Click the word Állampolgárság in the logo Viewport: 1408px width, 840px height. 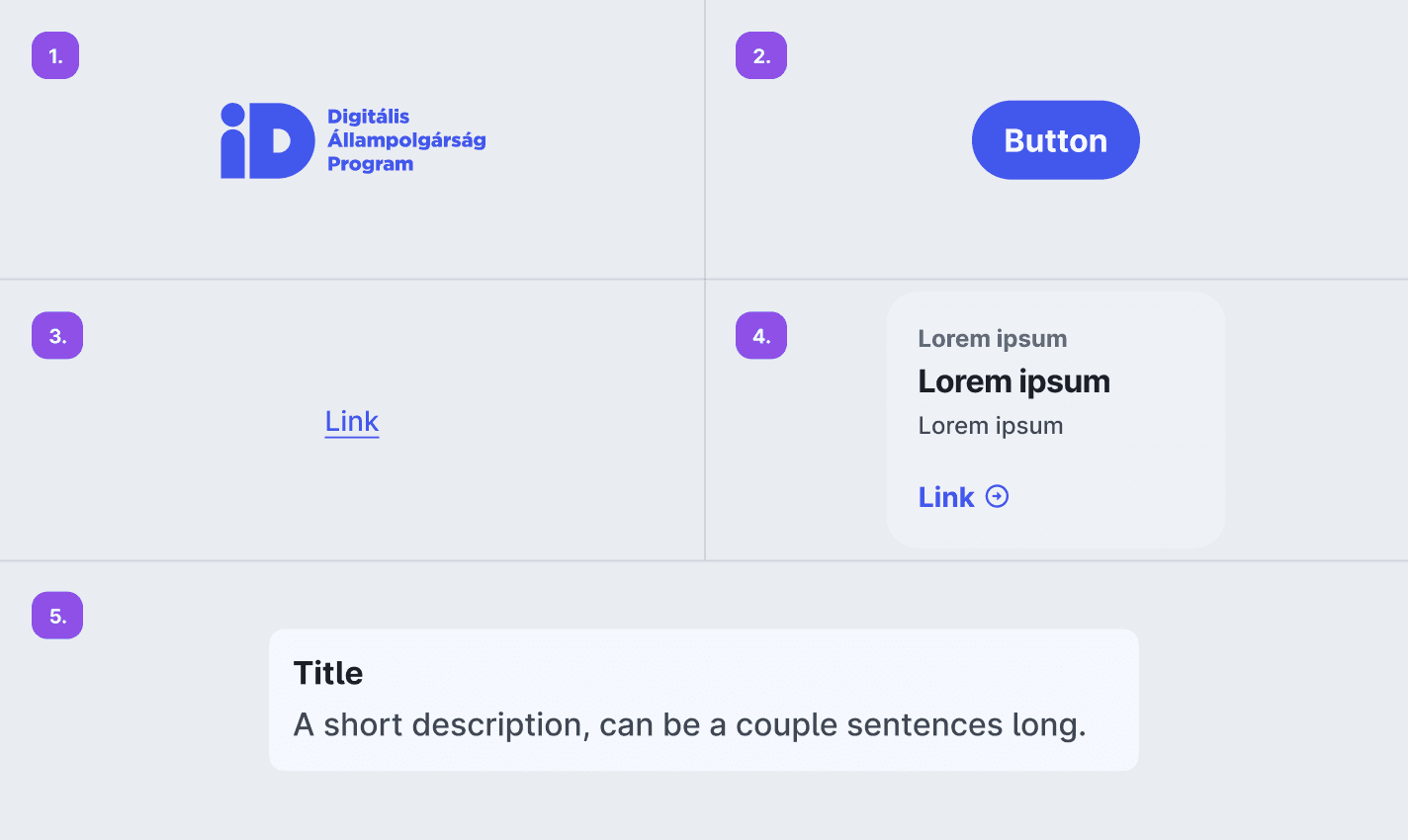point(406,139)
